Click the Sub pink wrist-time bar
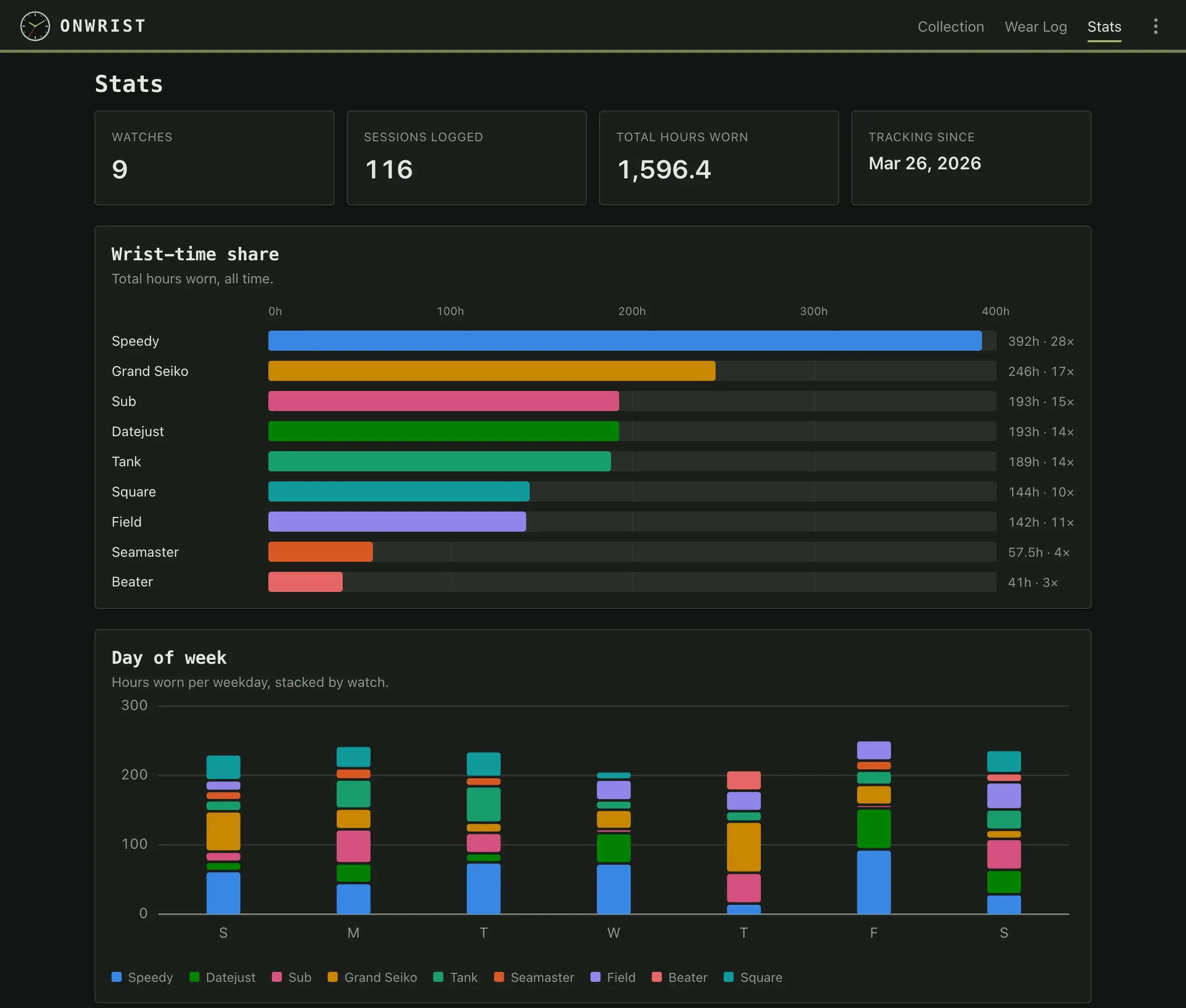The width and height of the screenshot is (1186, 1008). [444, 401]
